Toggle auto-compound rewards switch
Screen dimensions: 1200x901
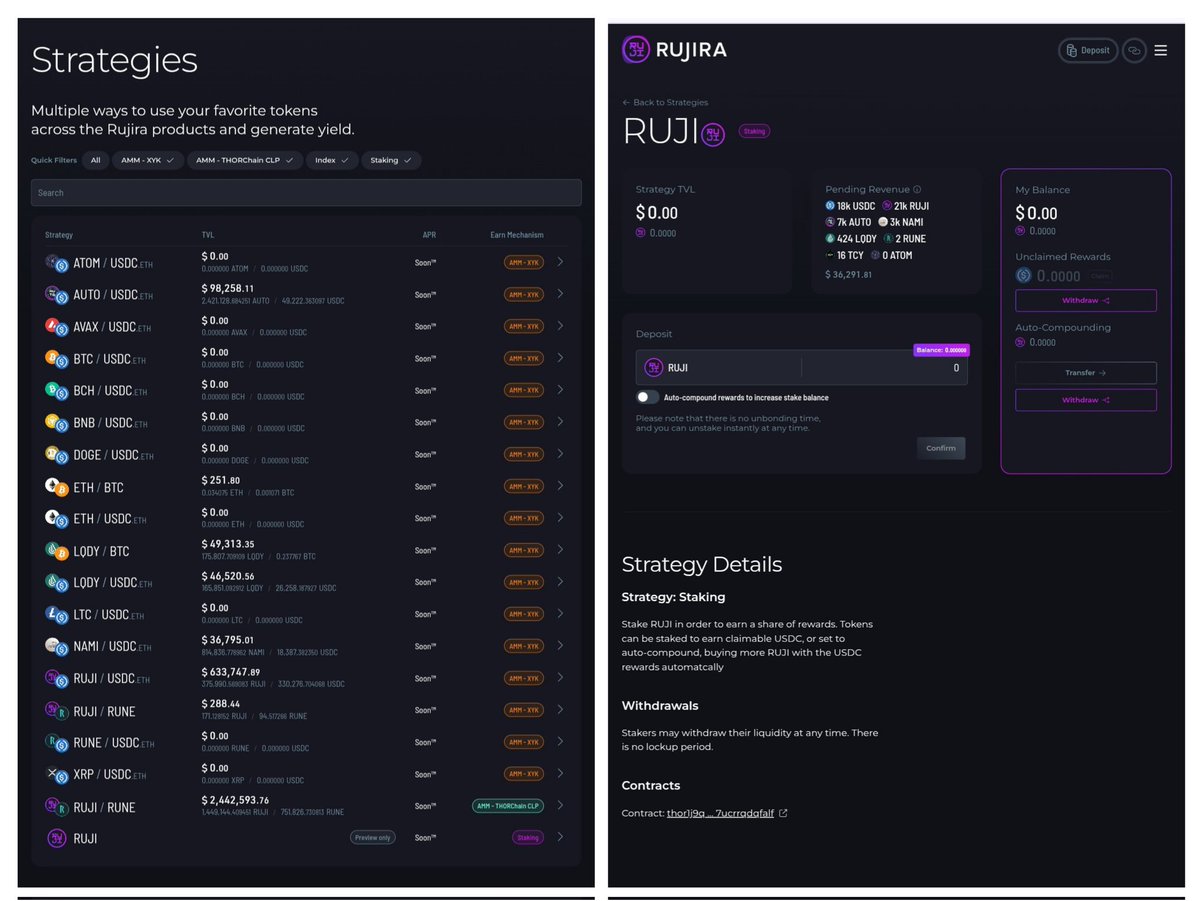(647, 397)
